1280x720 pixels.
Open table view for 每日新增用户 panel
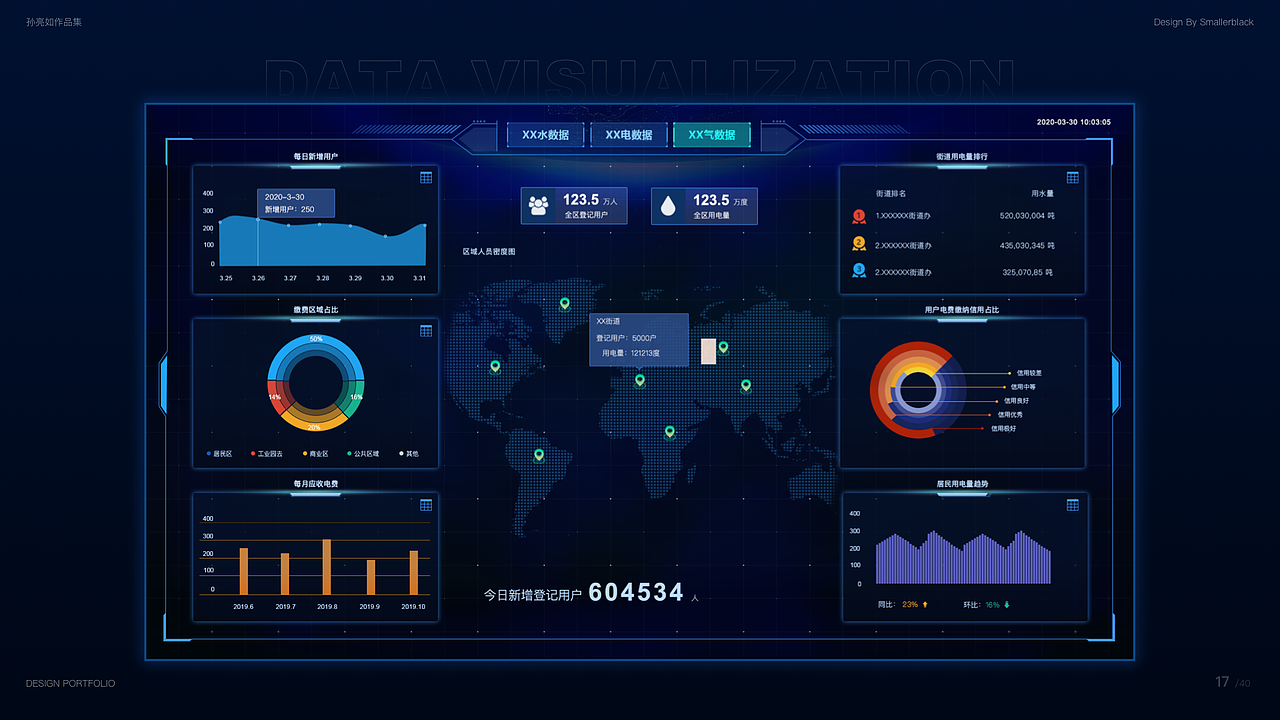click(426, 178)
